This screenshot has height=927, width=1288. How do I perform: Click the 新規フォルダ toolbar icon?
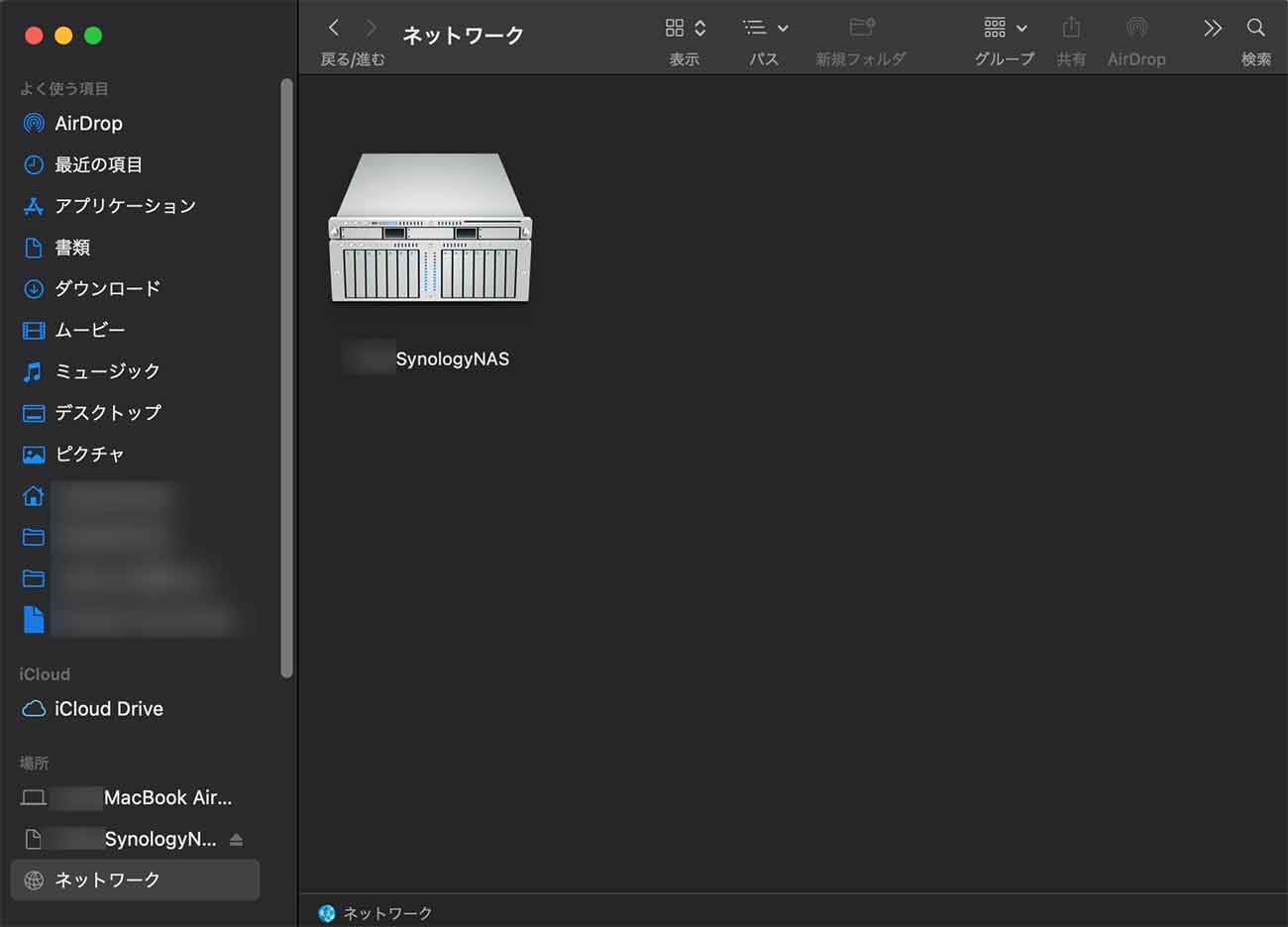(x=861, y=28)
